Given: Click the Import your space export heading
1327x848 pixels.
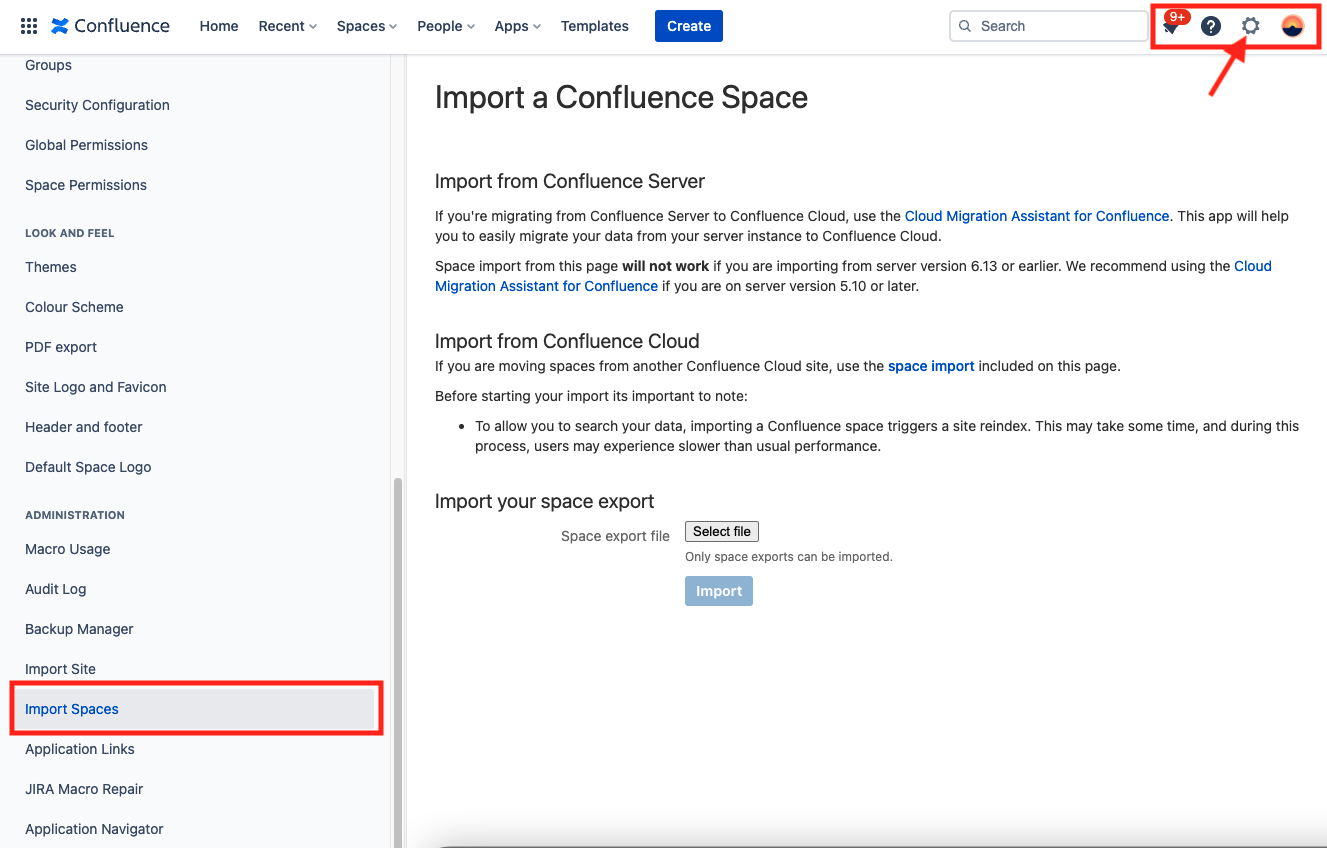Looking at the screenshot, I should click(x=545, y=501).
